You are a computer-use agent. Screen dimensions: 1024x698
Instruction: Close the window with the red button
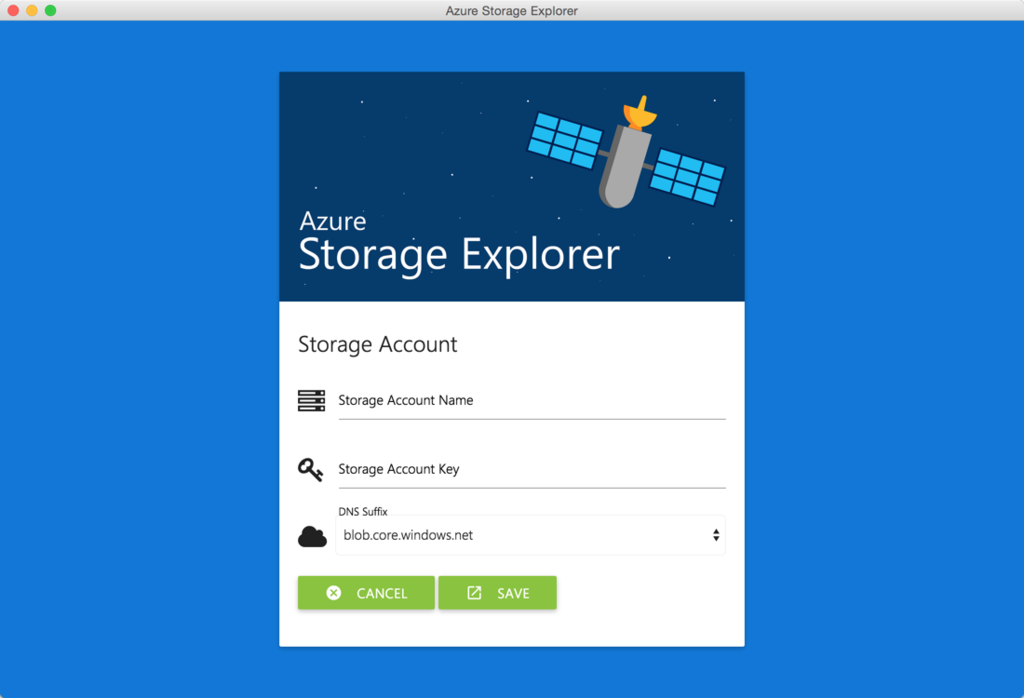tap(13, 10)
